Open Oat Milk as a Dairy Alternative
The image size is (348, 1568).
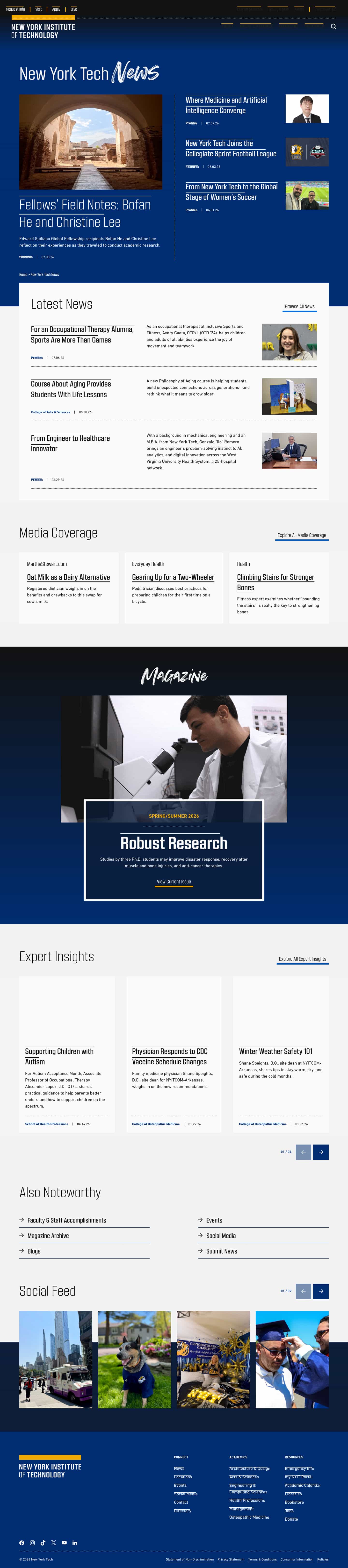click(x=68, y=577)
